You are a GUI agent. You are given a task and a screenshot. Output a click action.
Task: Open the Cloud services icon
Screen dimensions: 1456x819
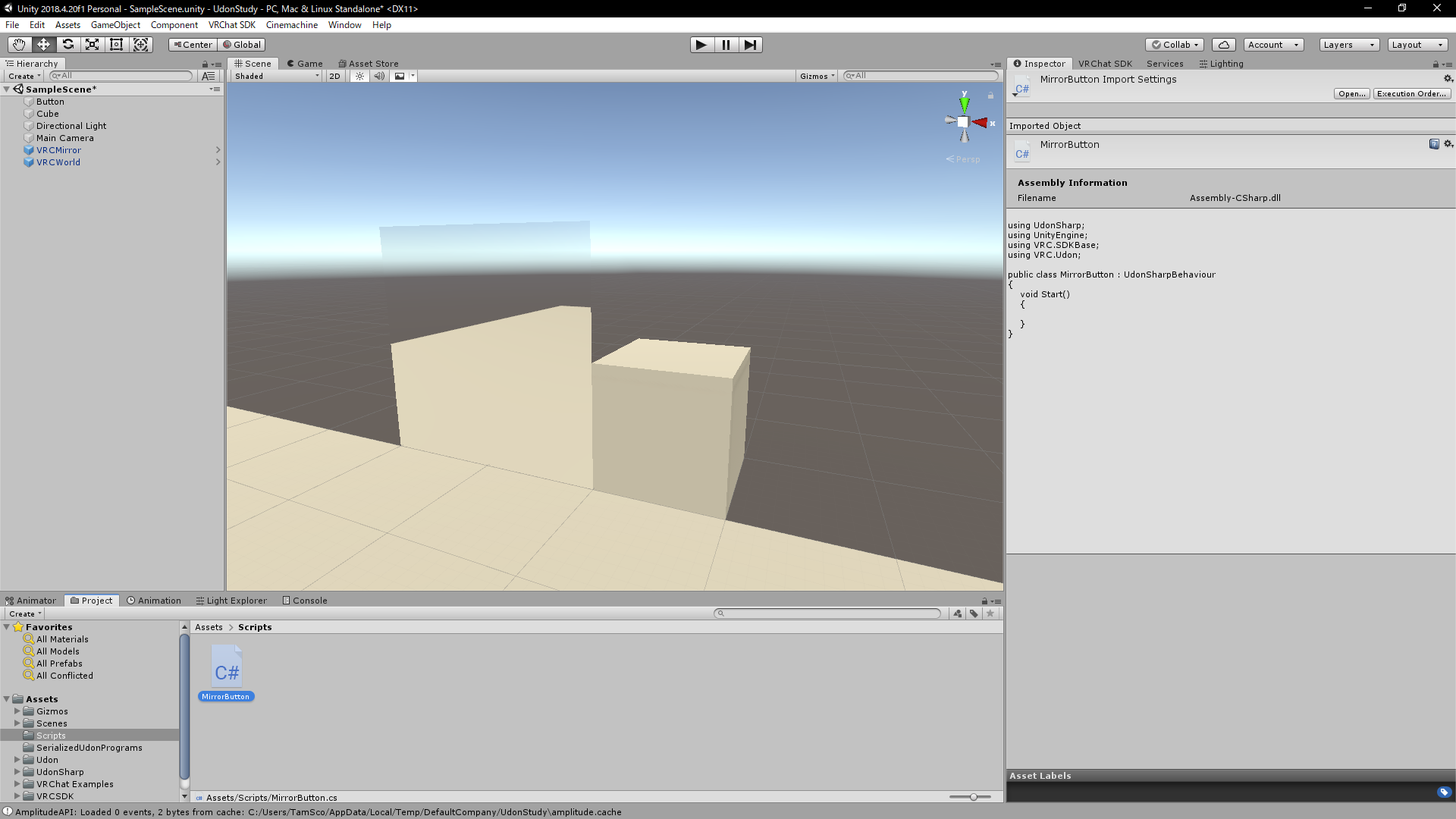pos(1223,45)
